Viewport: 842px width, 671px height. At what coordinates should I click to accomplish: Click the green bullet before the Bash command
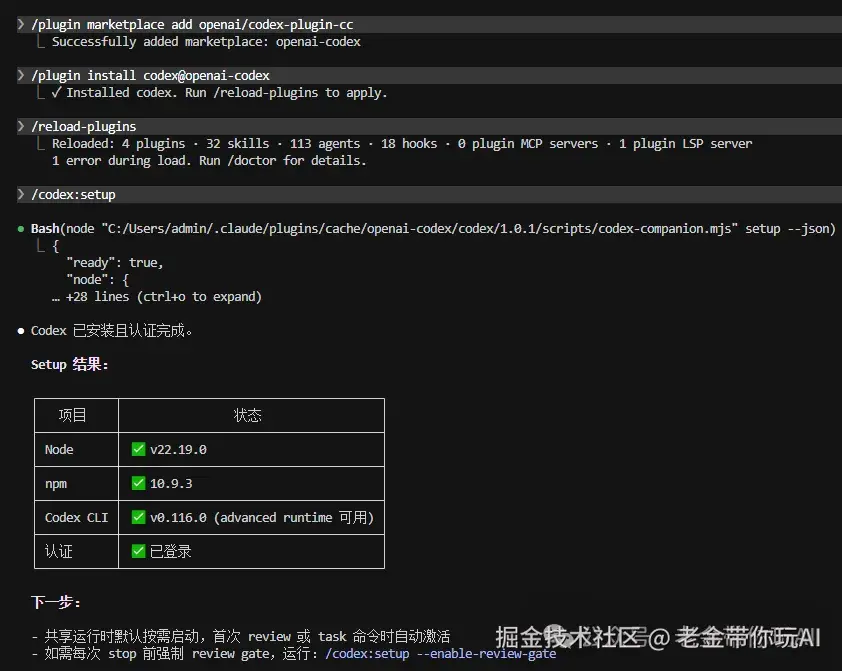21,229
